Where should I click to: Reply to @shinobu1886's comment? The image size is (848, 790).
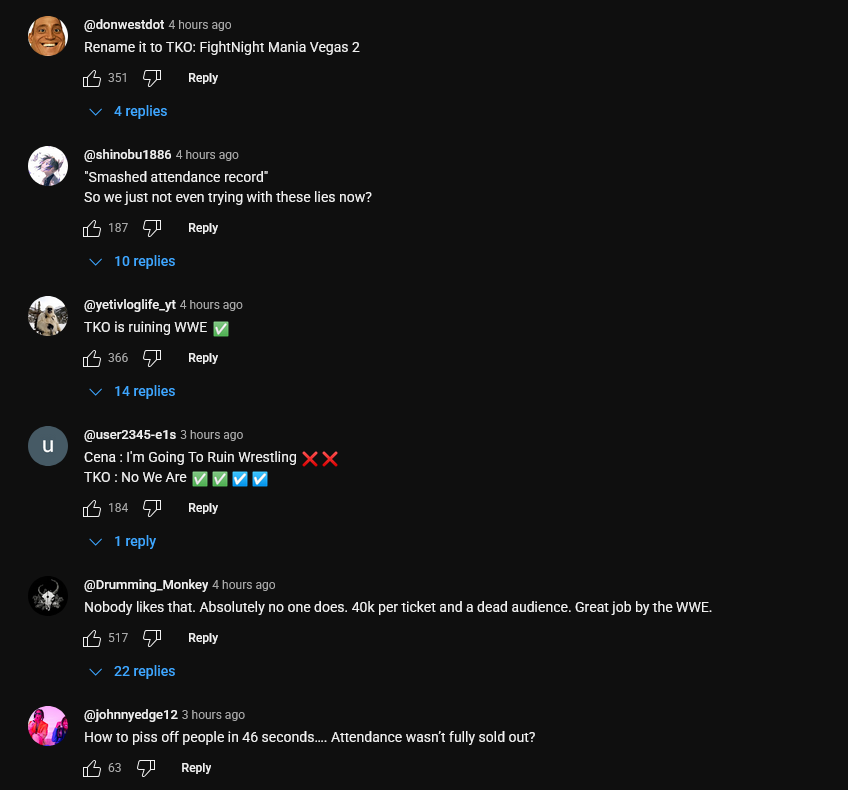pos(203,228)
